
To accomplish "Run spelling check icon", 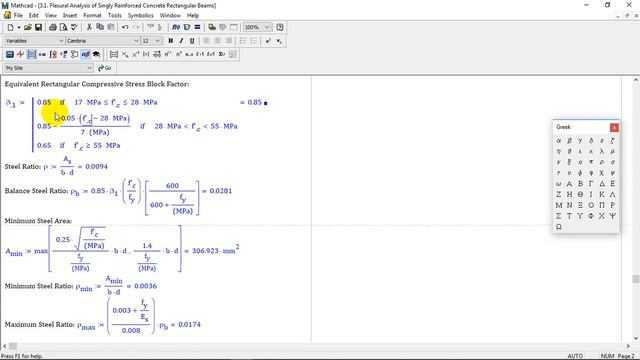I will pos(74,27).
